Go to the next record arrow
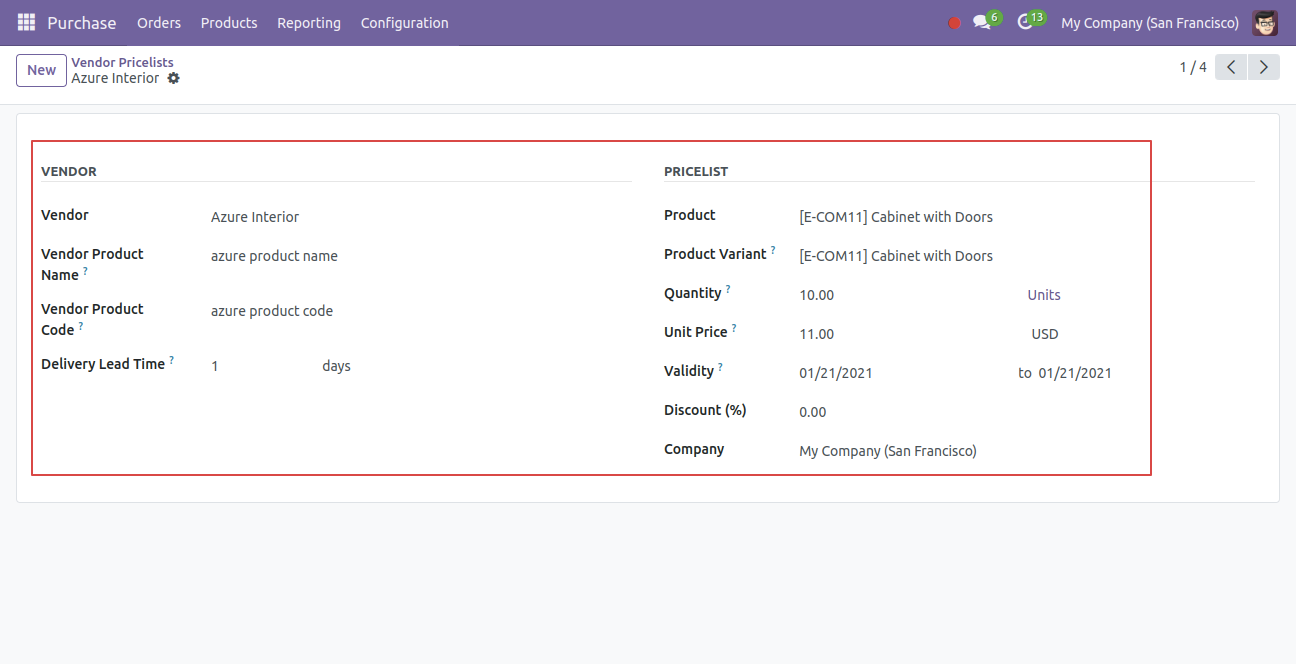 click(x=1264, y=67)
